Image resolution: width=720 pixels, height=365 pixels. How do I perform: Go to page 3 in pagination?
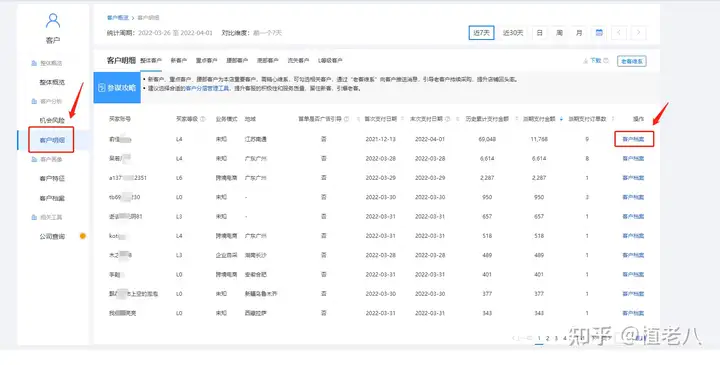coord(556,338)
